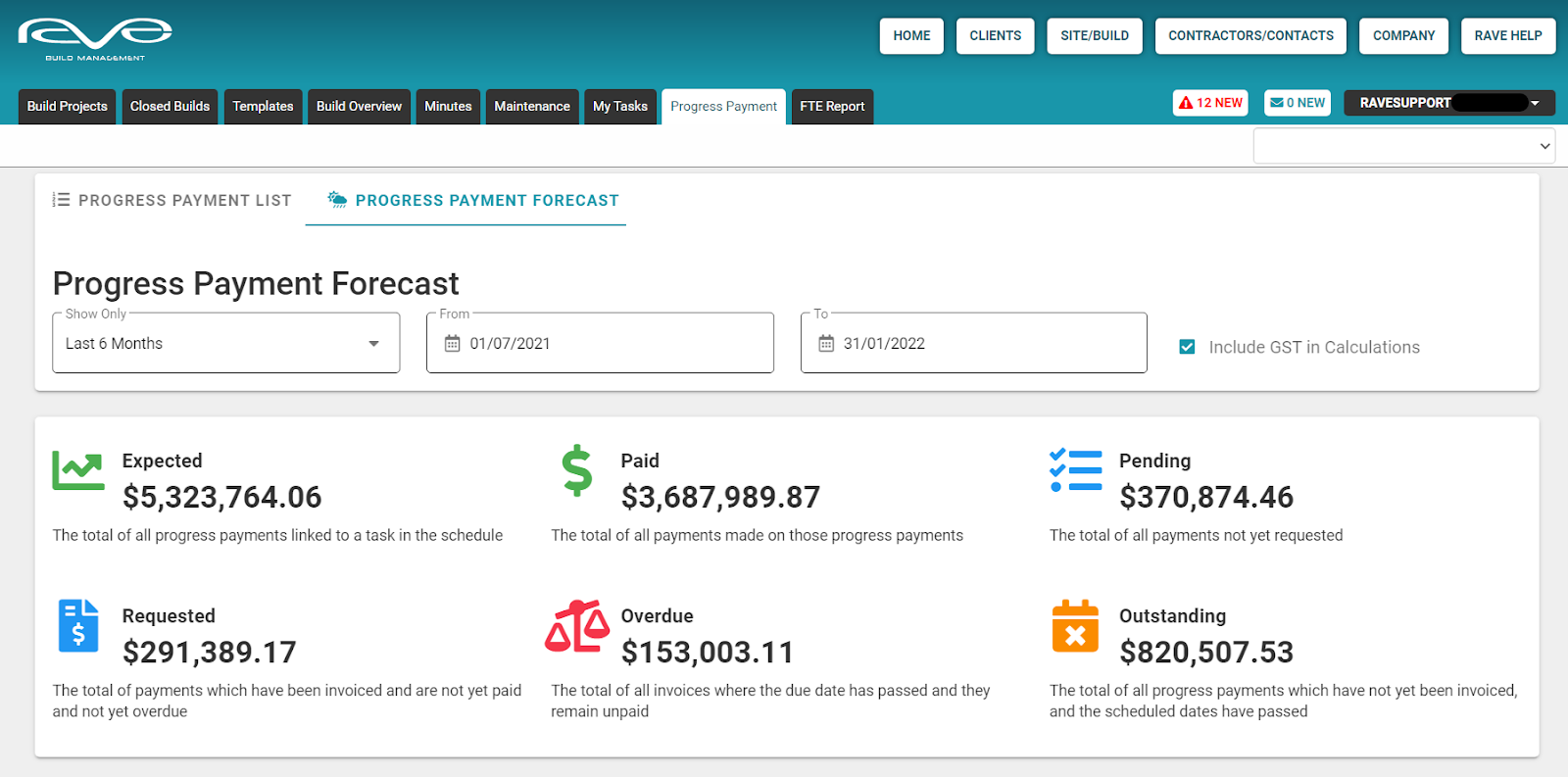Expand the RAVESUPPORT user menu arrow

click(x=1535, y=103)
